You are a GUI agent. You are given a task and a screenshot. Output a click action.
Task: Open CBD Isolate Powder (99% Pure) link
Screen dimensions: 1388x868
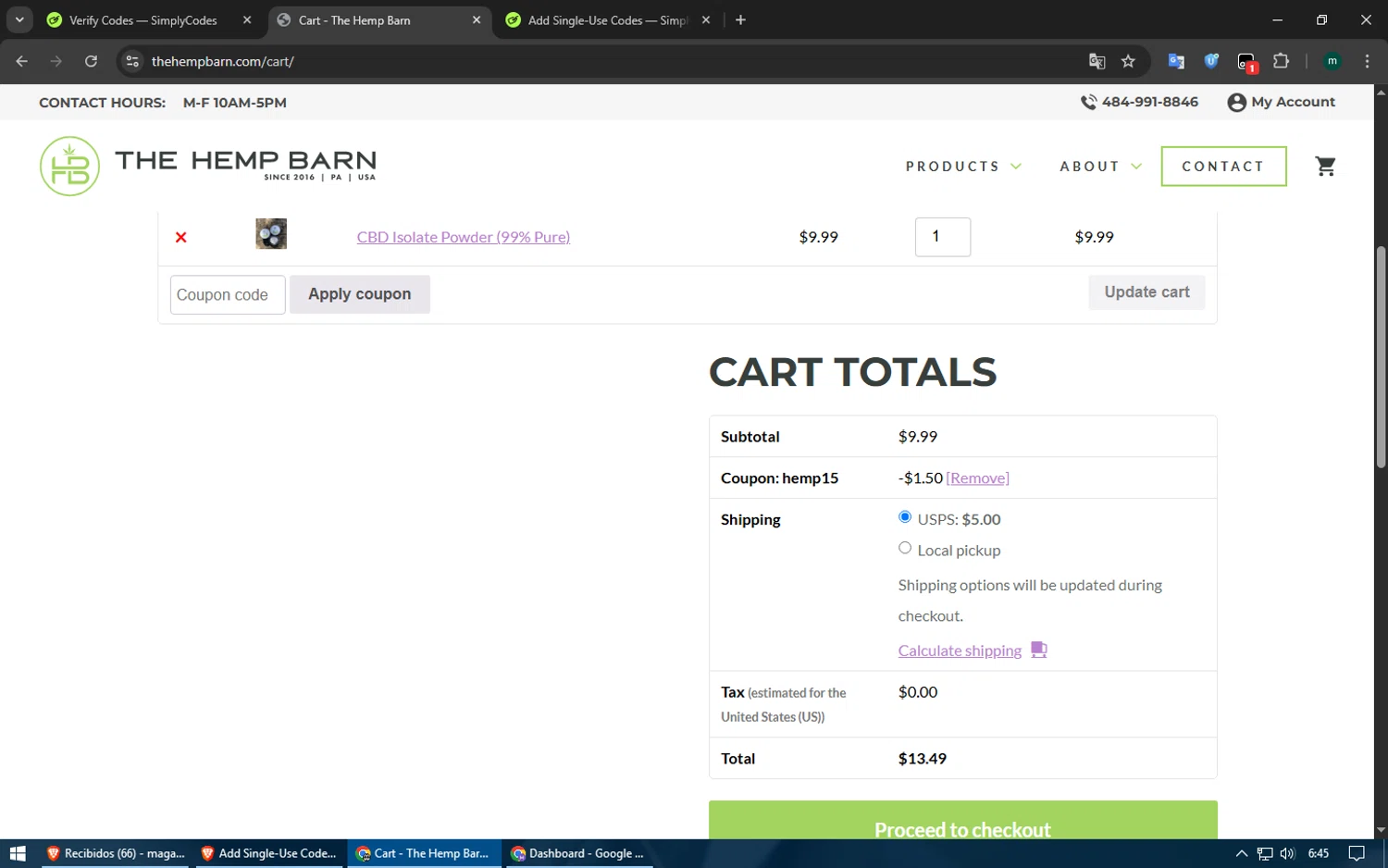click(464, 237)
